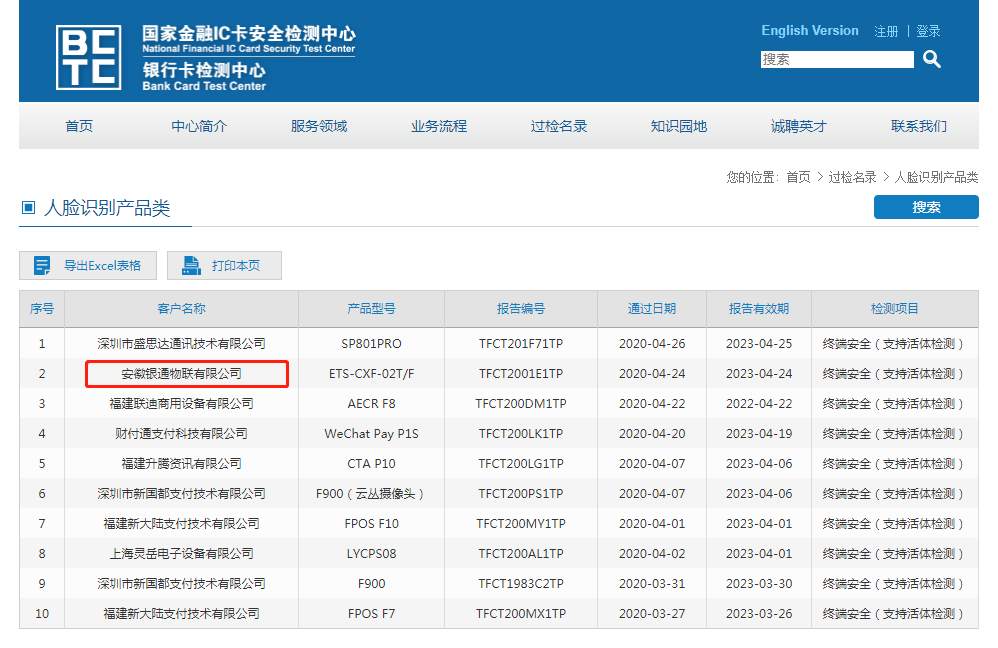Click product model WeChat Pay P1S
Image resolution: width=998 pixels, height=648 pixels.
(x=371, y=433)
